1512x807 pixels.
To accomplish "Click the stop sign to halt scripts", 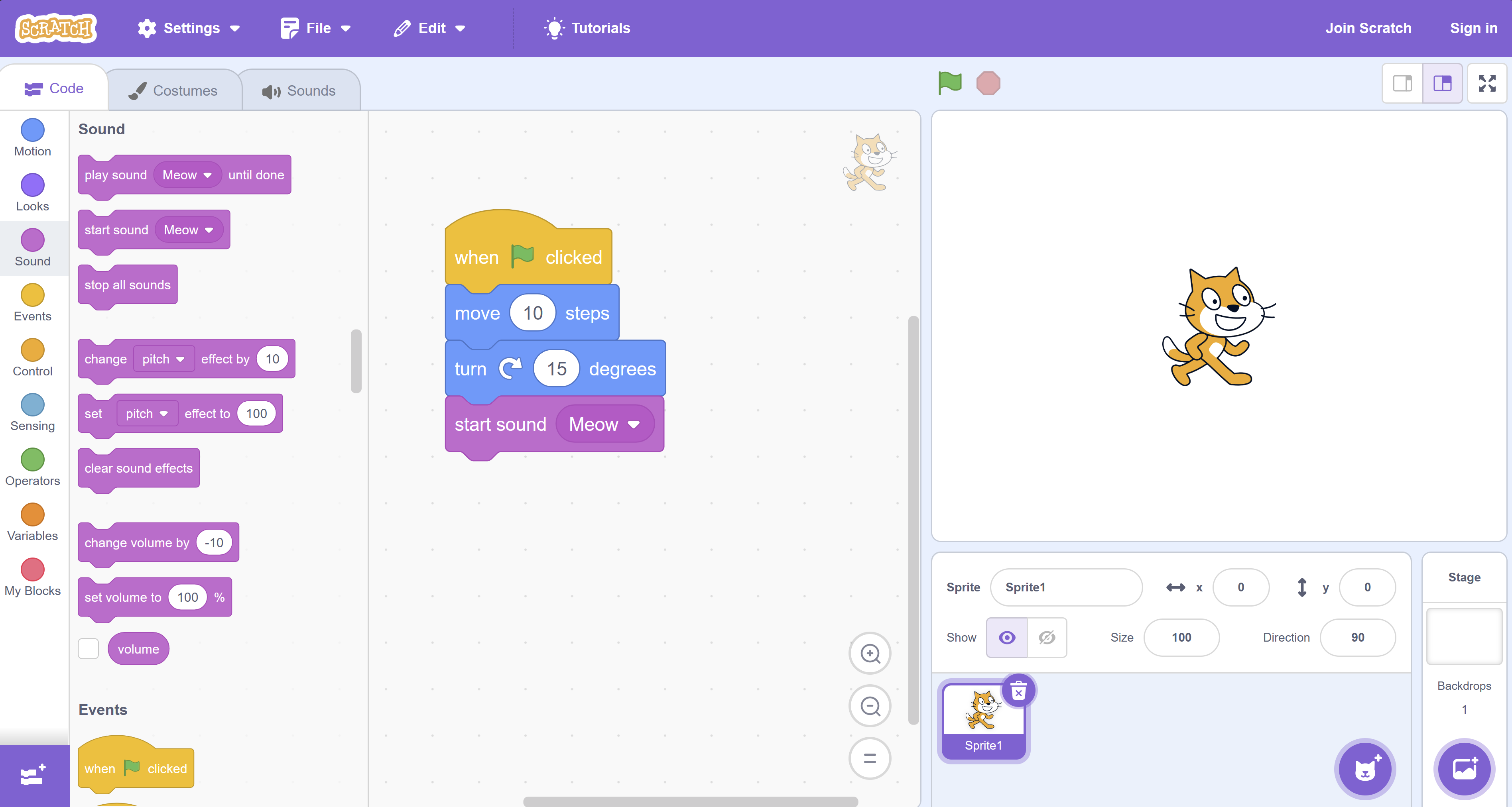I will (988, 83).
